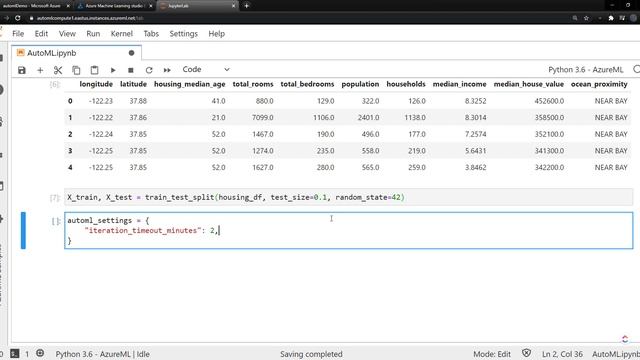Click the kernel count icon in status bar

40,353
